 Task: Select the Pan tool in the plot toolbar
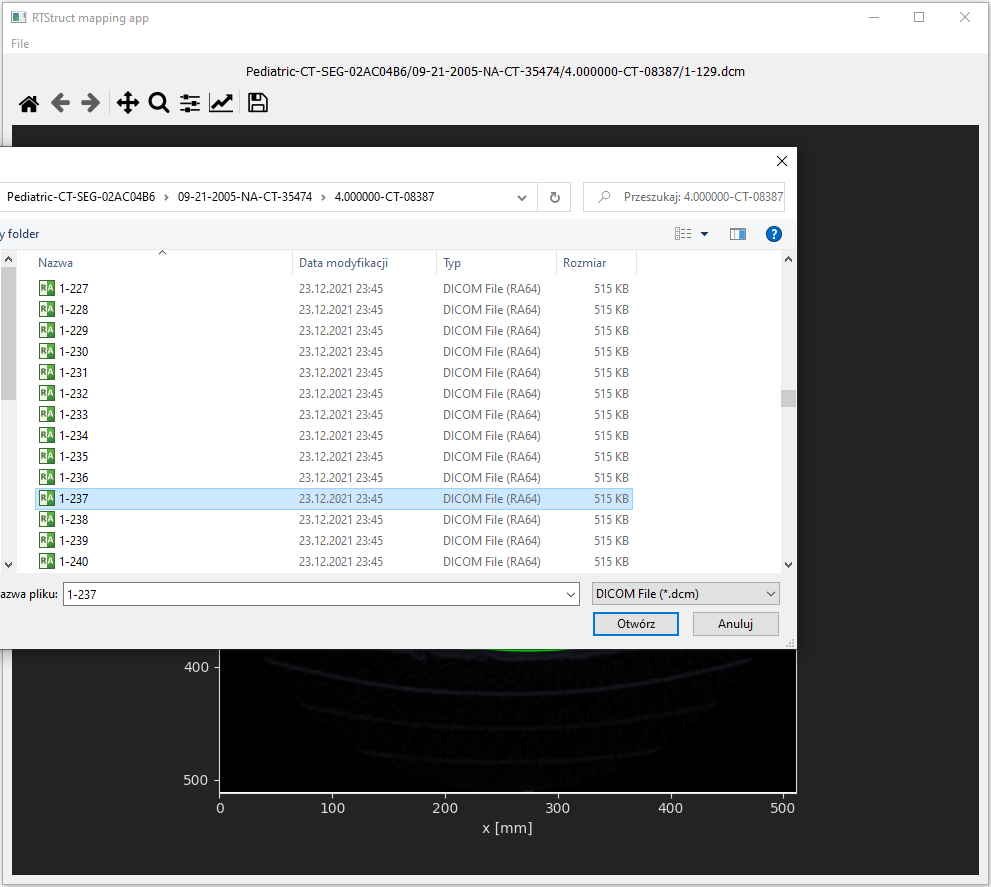[x=128, y=102]
